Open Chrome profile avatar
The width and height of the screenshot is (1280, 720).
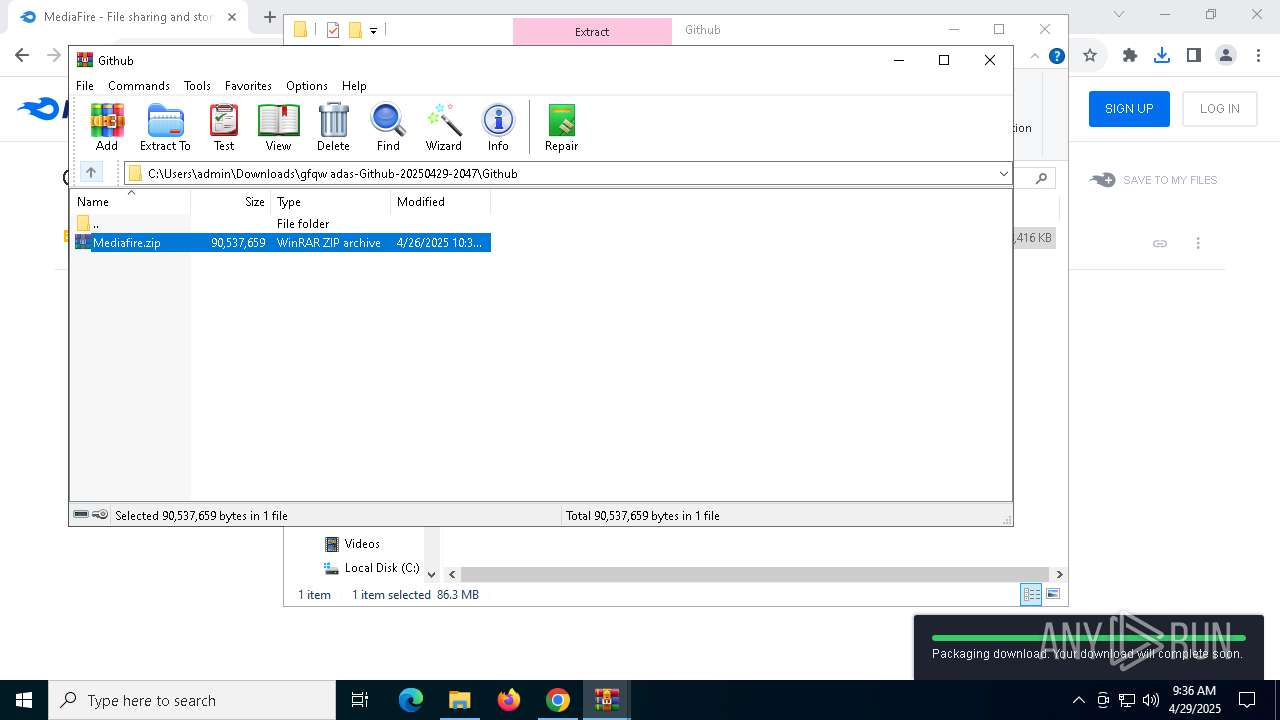[1226, 56]
